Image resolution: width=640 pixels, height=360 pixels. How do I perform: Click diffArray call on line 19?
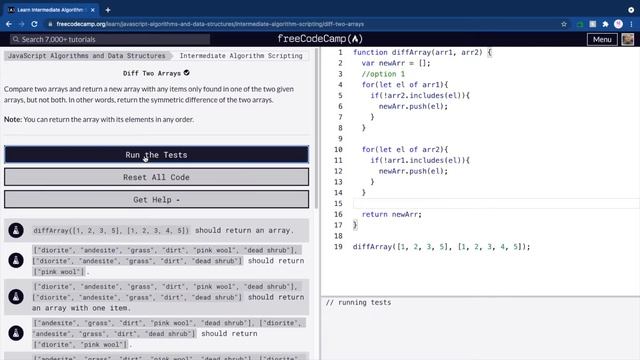[x=441, y=247]
